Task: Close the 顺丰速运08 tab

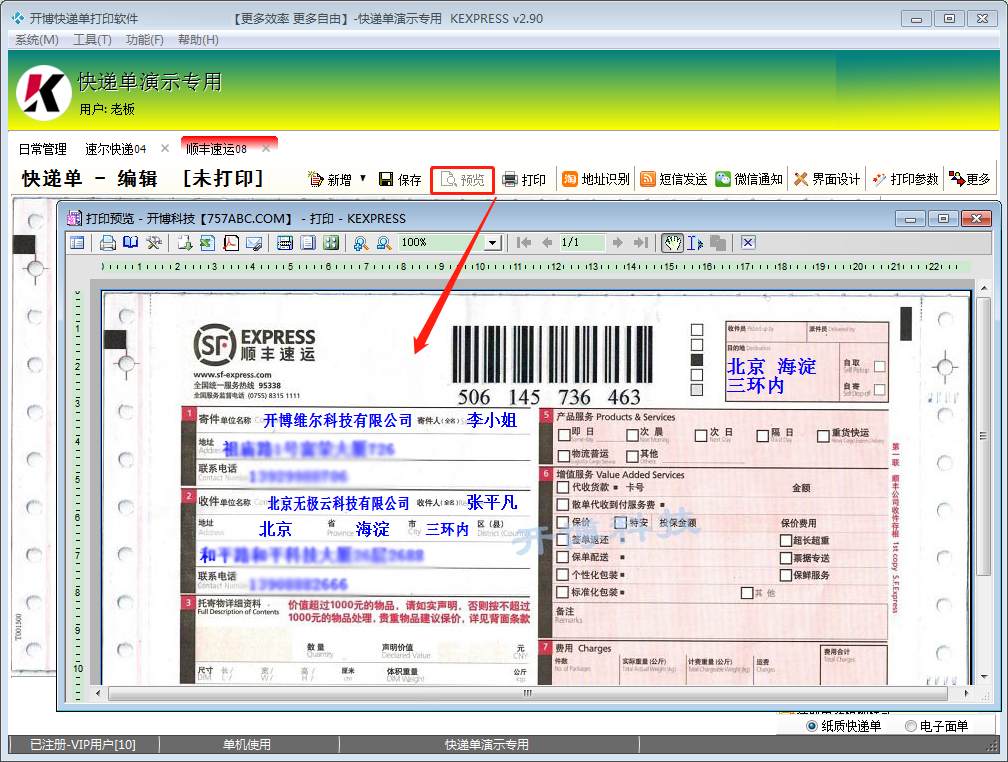Action: 266,149
